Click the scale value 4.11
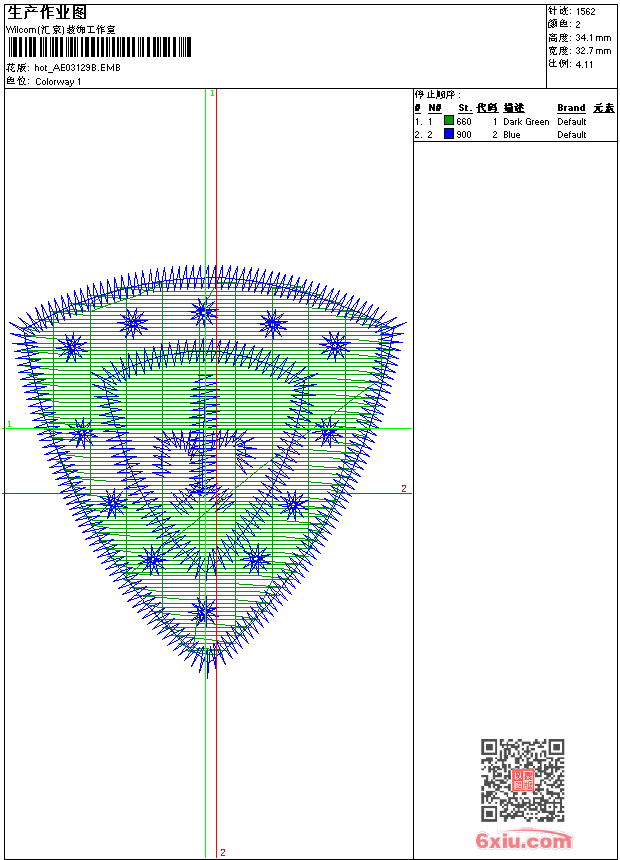Screen dimensions: 620x860 (585, 63)
